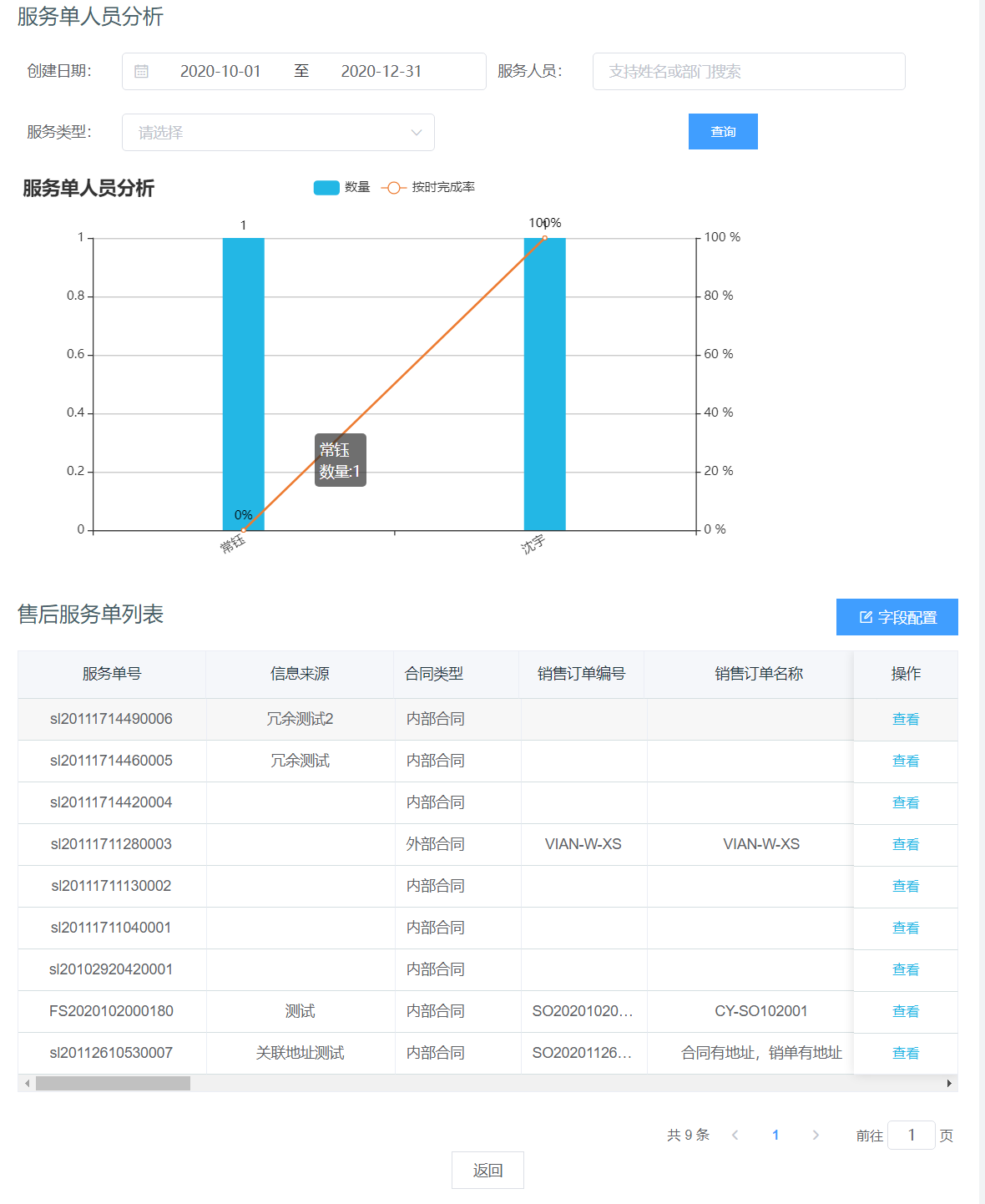The height and width of the screenshot is (1204, 985).
Task: Click the calendar icon in date field
Action: [142, 72]
